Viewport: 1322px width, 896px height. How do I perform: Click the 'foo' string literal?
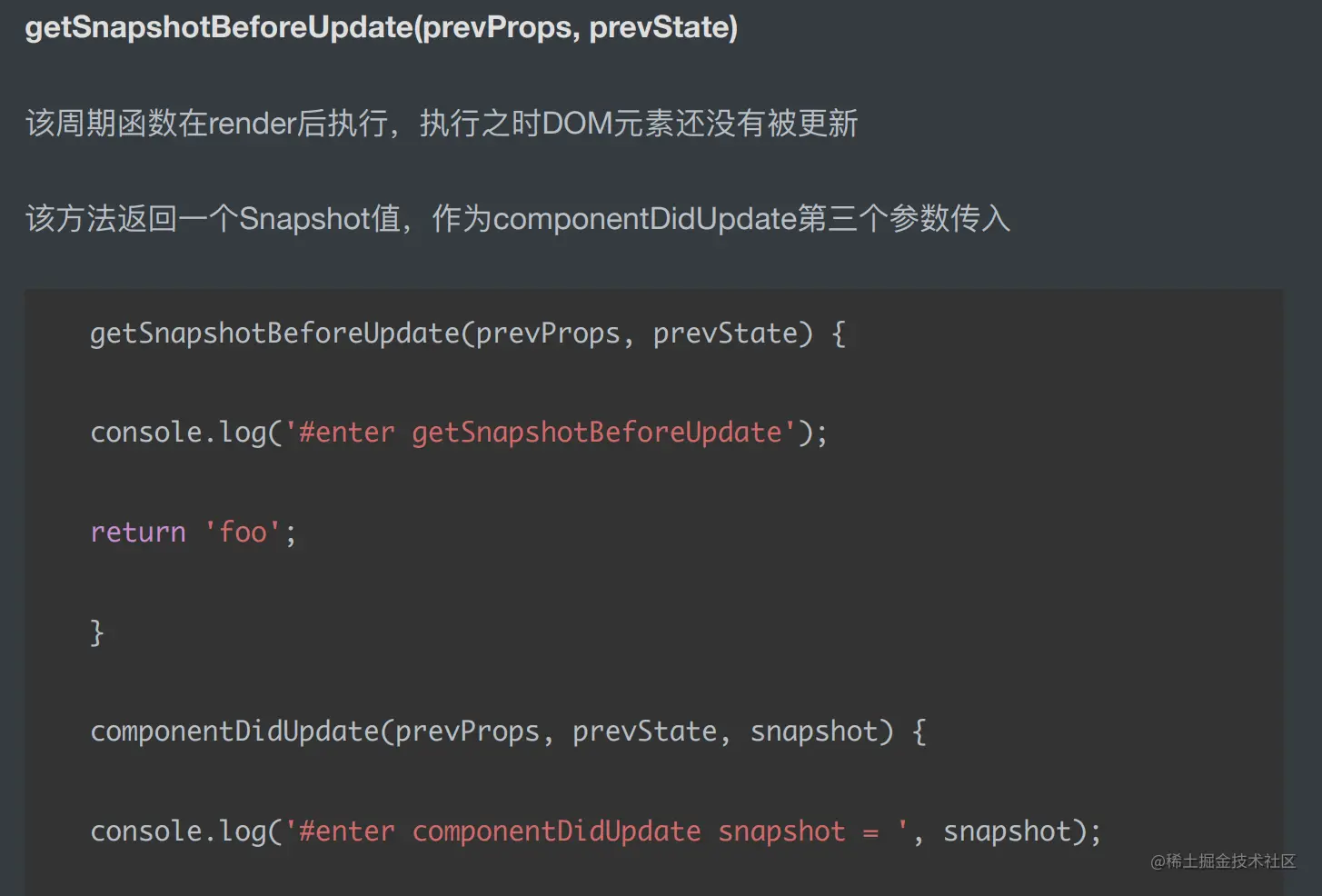point(243,532)
